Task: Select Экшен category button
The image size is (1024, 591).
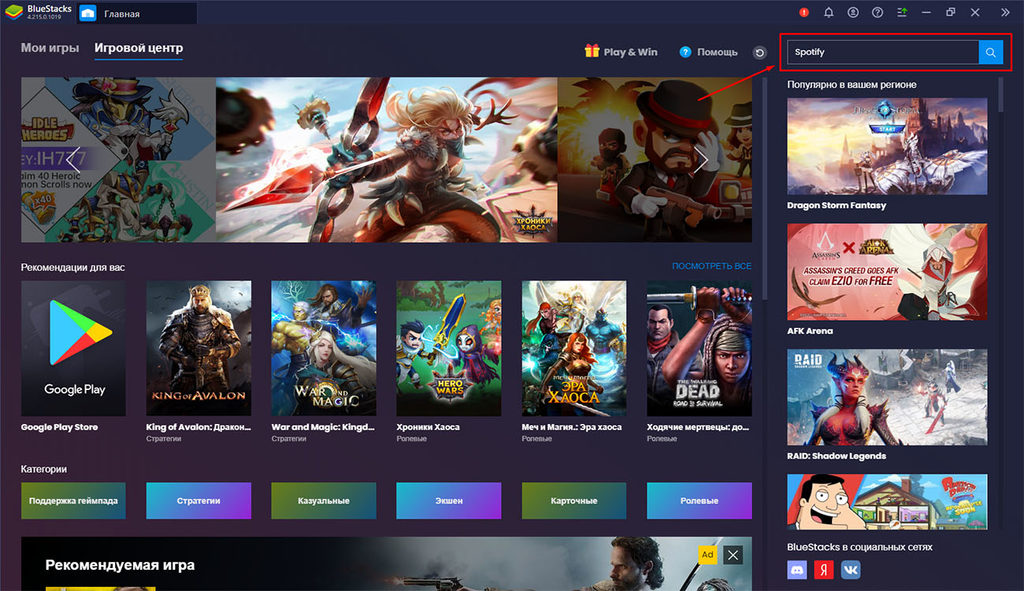Action: tap(449, 501)
